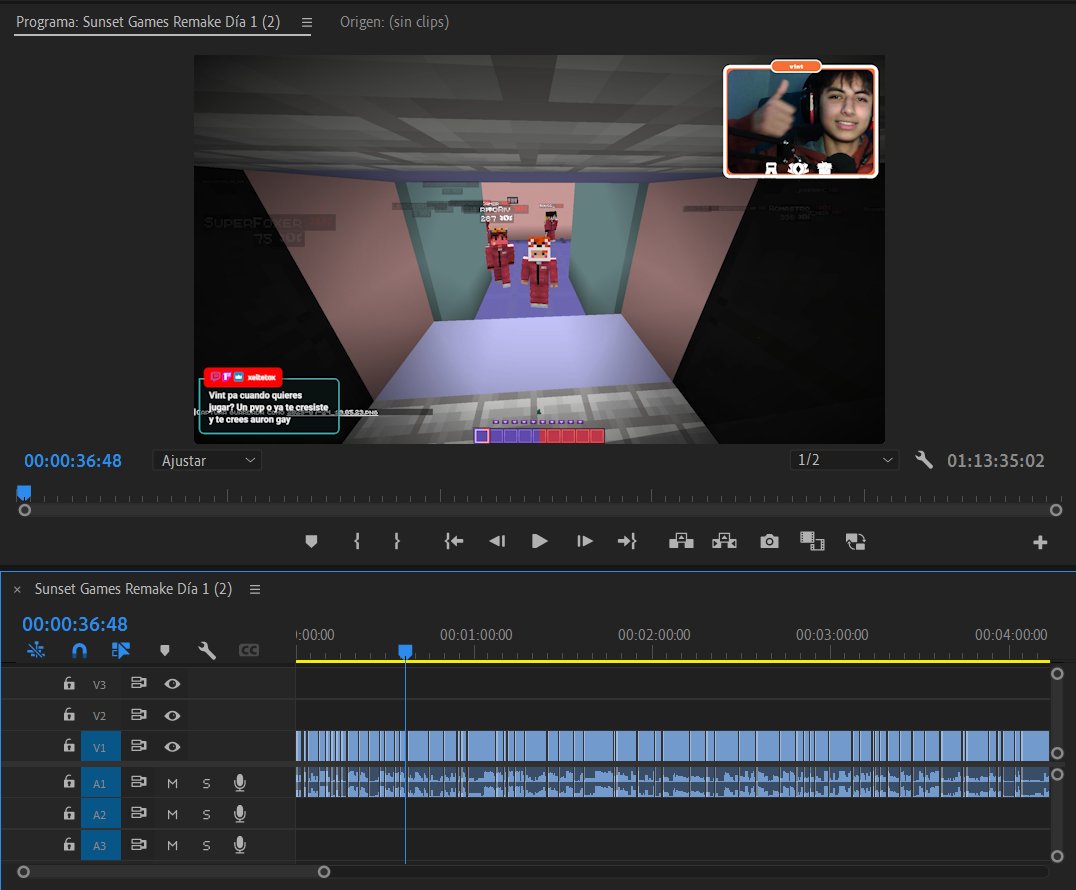This screenshot has width=1076, height=890.
Task: Mute track A1
Action: [x=172, y=783]
